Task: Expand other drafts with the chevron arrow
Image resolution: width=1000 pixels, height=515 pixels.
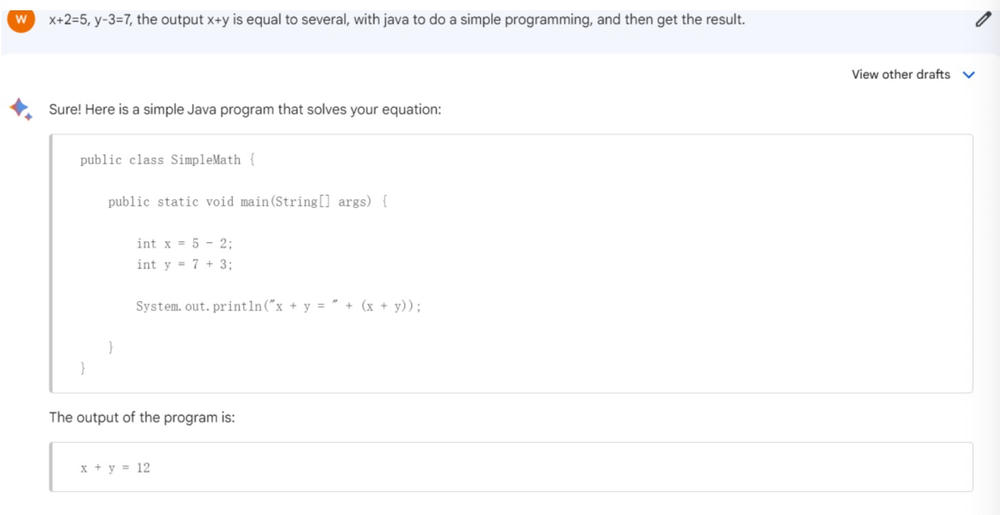Action: coord(968,75)
